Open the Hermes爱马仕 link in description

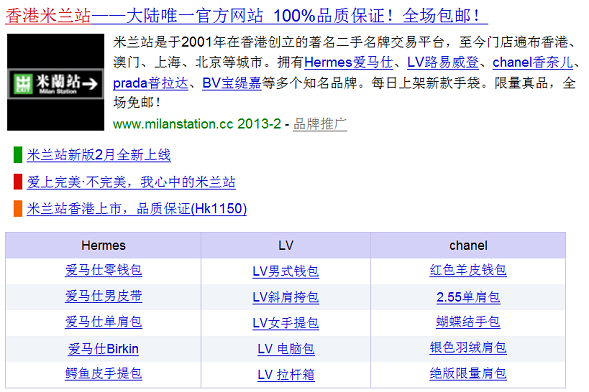[349, 62]
